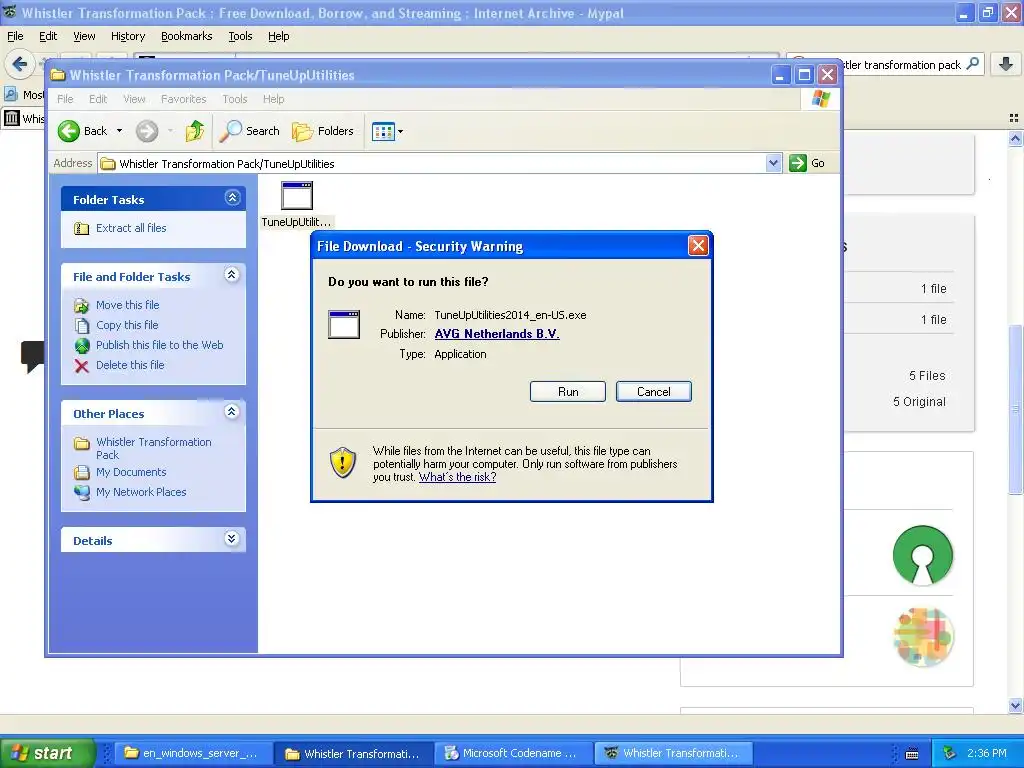
Task: Click the Windows start button
Action: pos(47,753)
